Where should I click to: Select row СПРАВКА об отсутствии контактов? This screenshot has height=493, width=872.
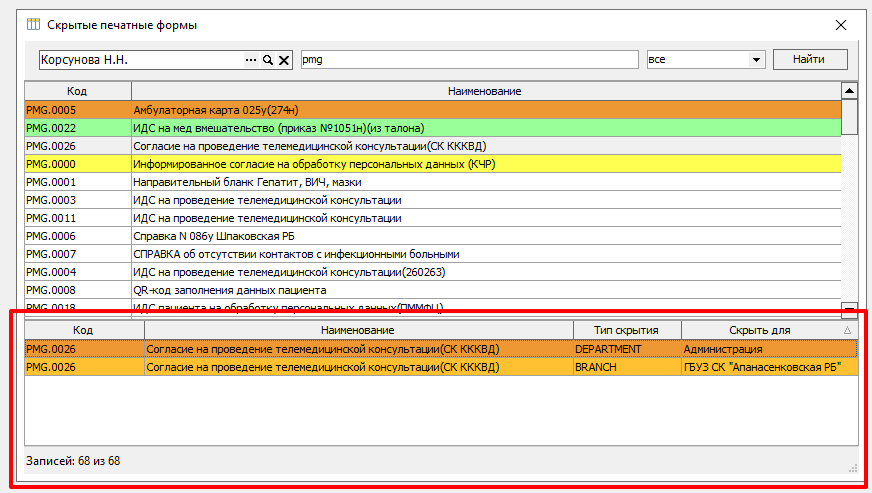pyautogui.click(x=433, y=254)
